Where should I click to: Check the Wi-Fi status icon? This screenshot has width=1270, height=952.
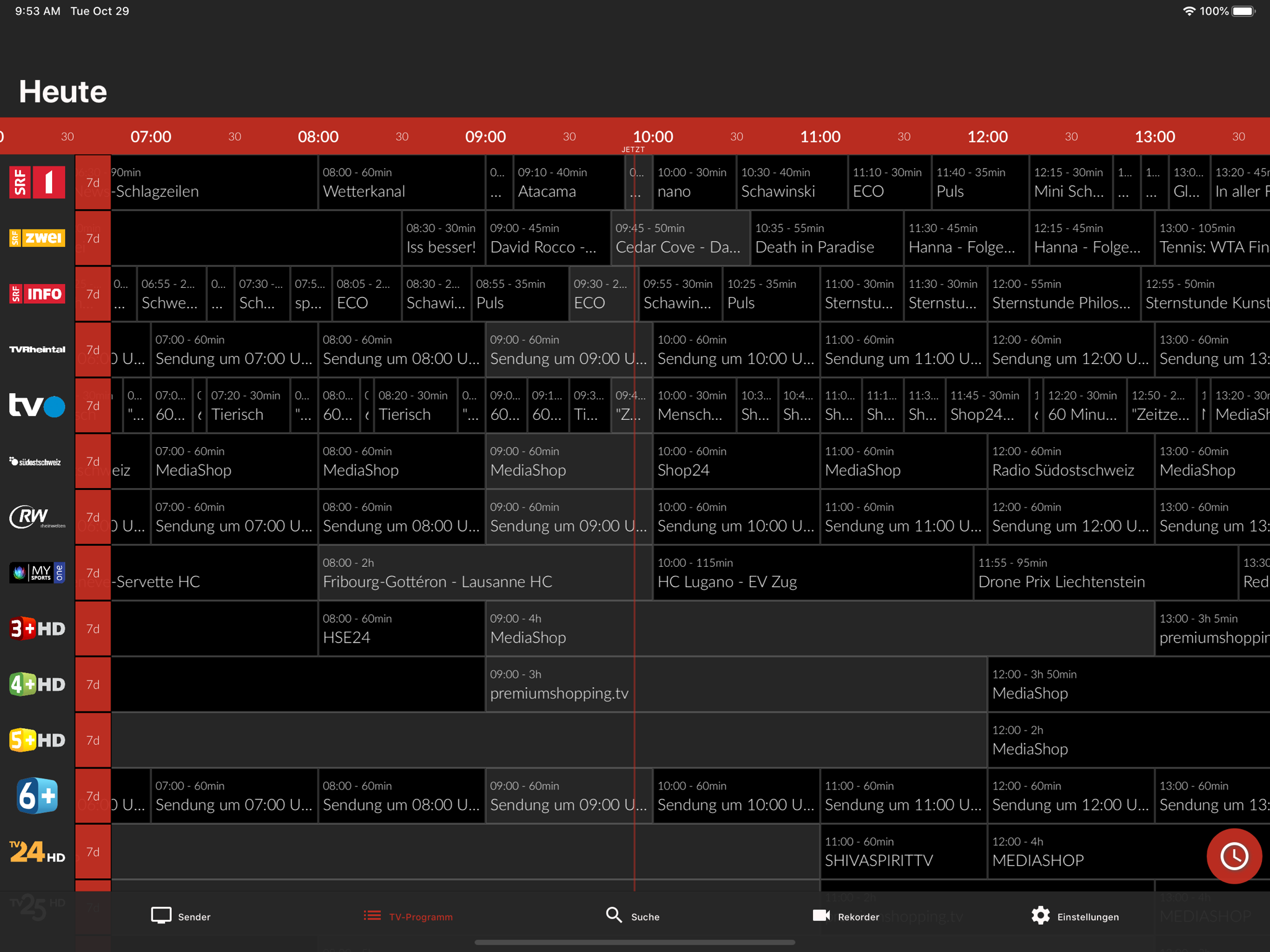[1189, 11]
